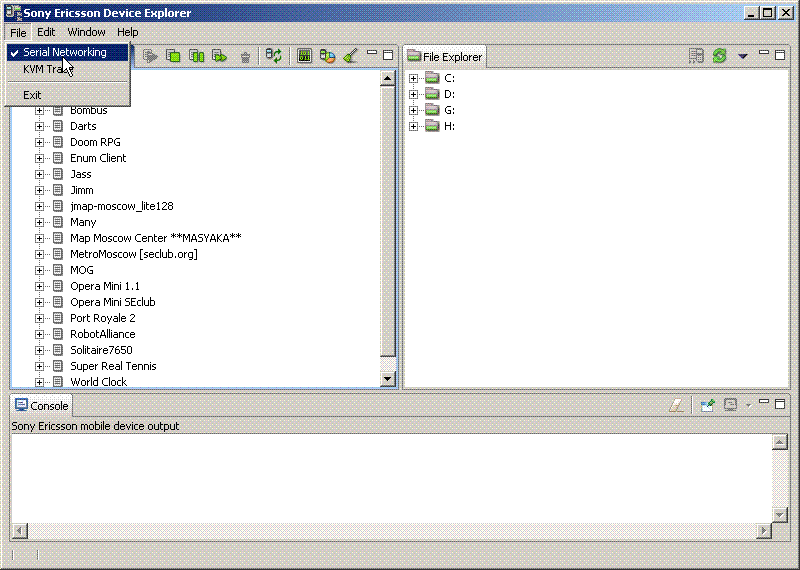Click console horizontal scroll left arrow

tap(19, 531)
